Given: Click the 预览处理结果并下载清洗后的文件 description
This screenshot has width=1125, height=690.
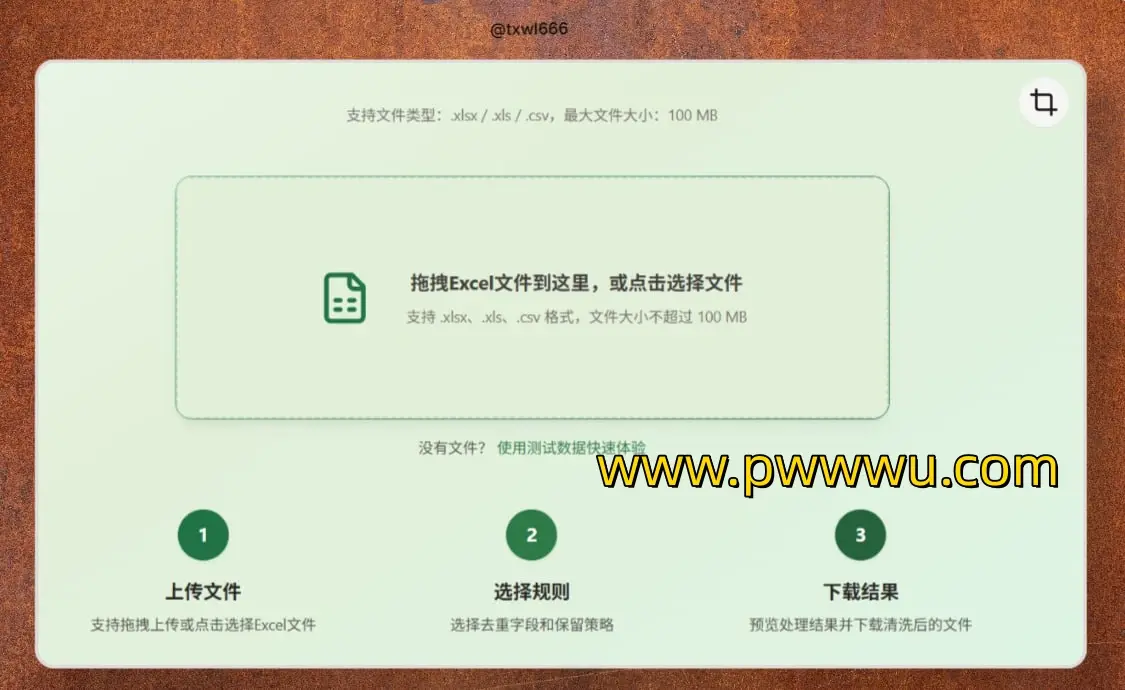Looking at the screenshot, I should click(860, 625).
